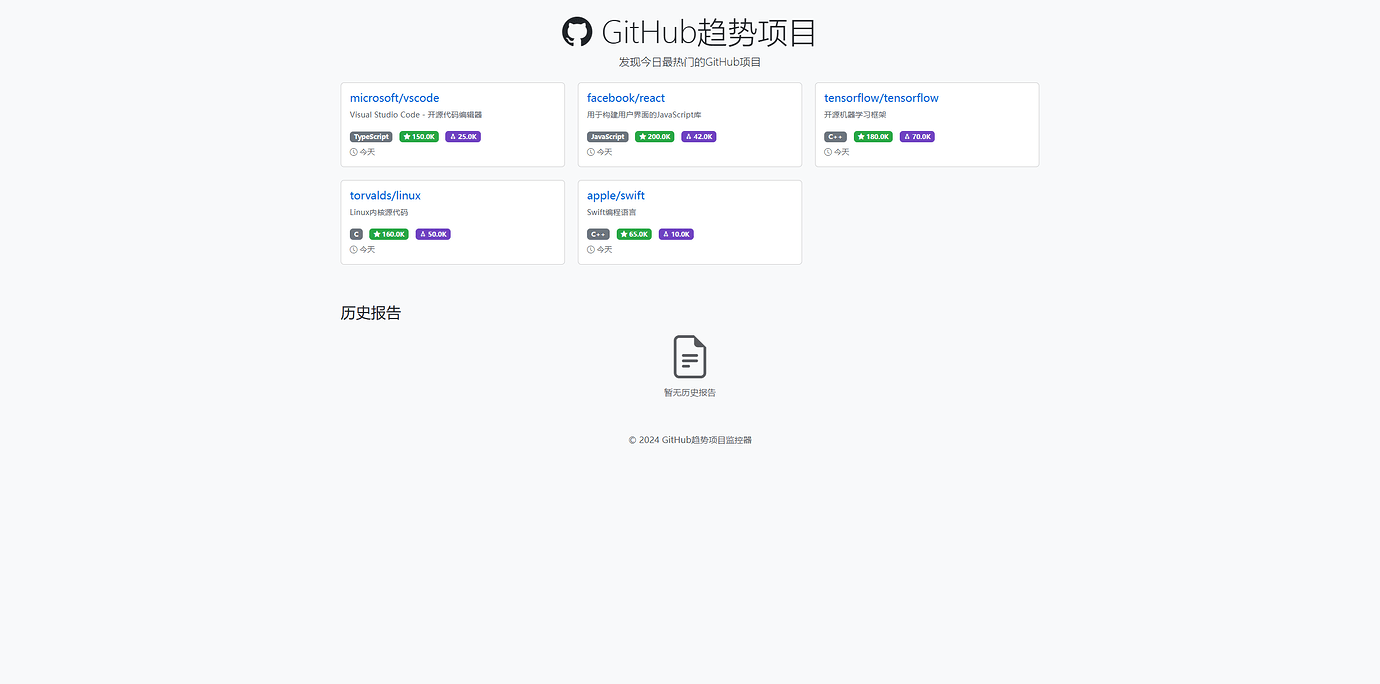Click the green 200.0K star badge on facebook/react
This screenshot has height=684, width=1380.
click(x=654, y=136)
